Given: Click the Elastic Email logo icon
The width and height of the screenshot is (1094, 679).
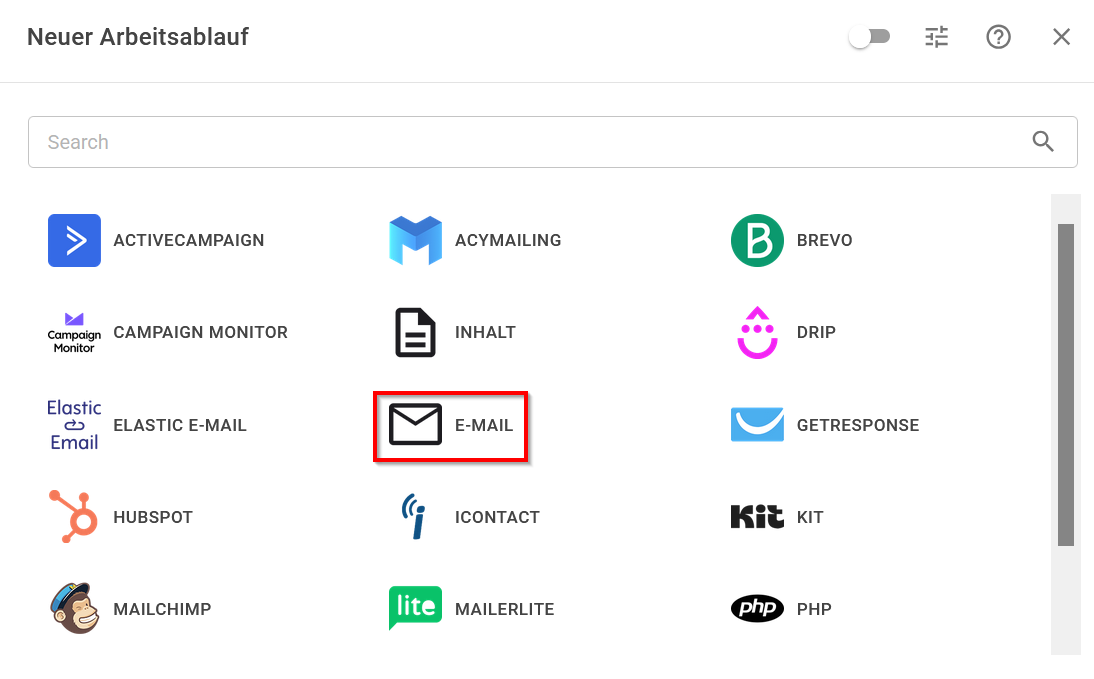Looking at the screenshot, I should pyautogui.click(x=74, y=425).
